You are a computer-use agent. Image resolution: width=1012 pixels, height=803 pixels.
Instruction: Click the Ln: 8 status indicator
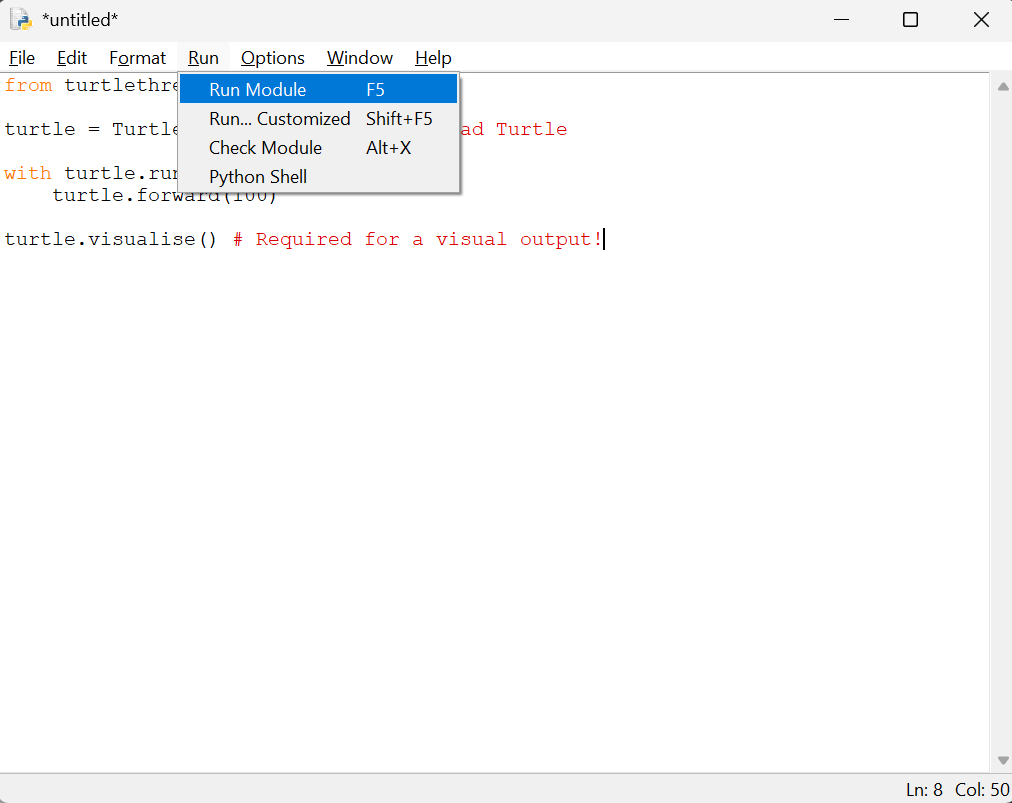coord(924,790)
